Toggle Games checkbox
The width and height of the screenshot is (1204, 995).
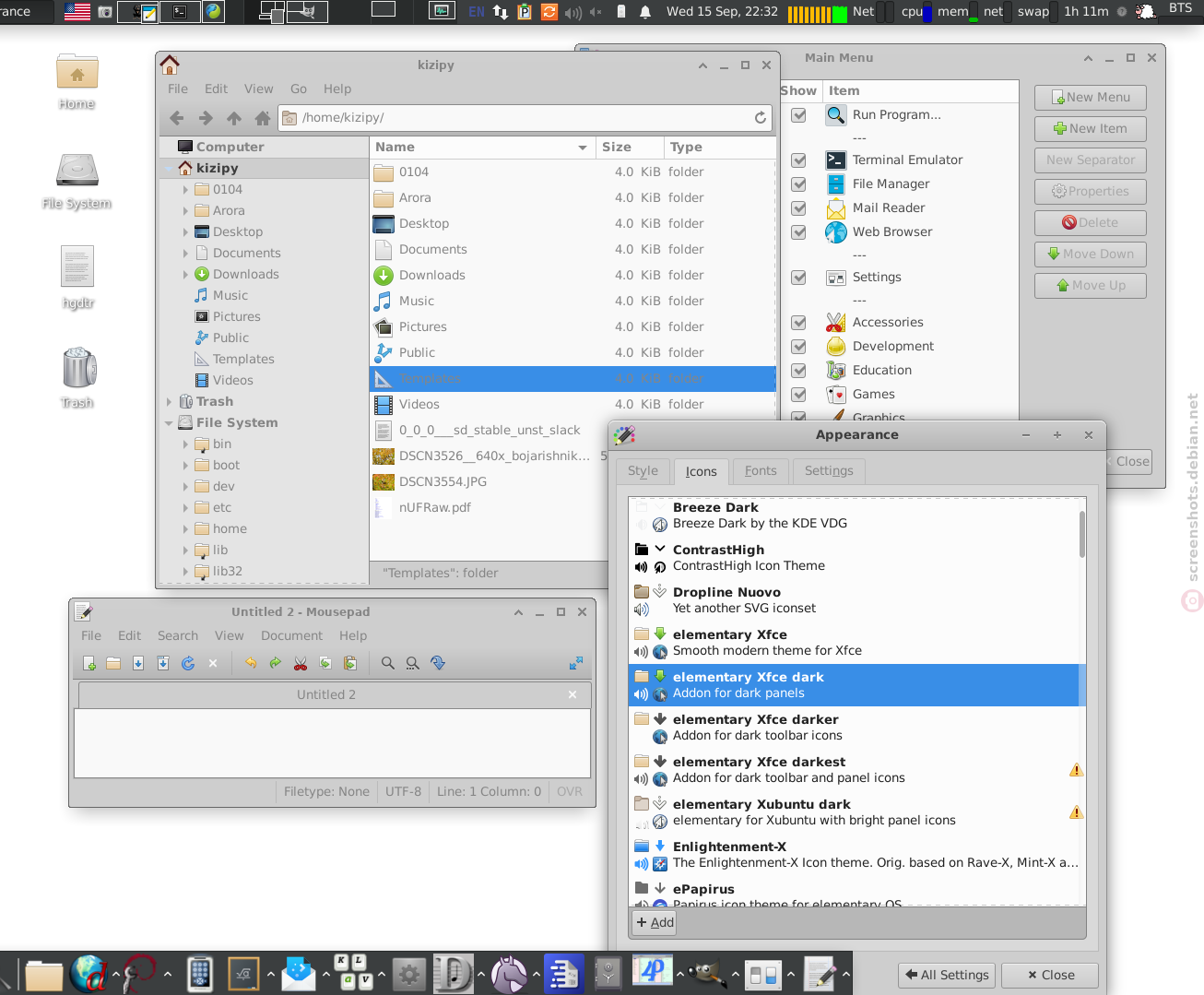click(799, 395)
